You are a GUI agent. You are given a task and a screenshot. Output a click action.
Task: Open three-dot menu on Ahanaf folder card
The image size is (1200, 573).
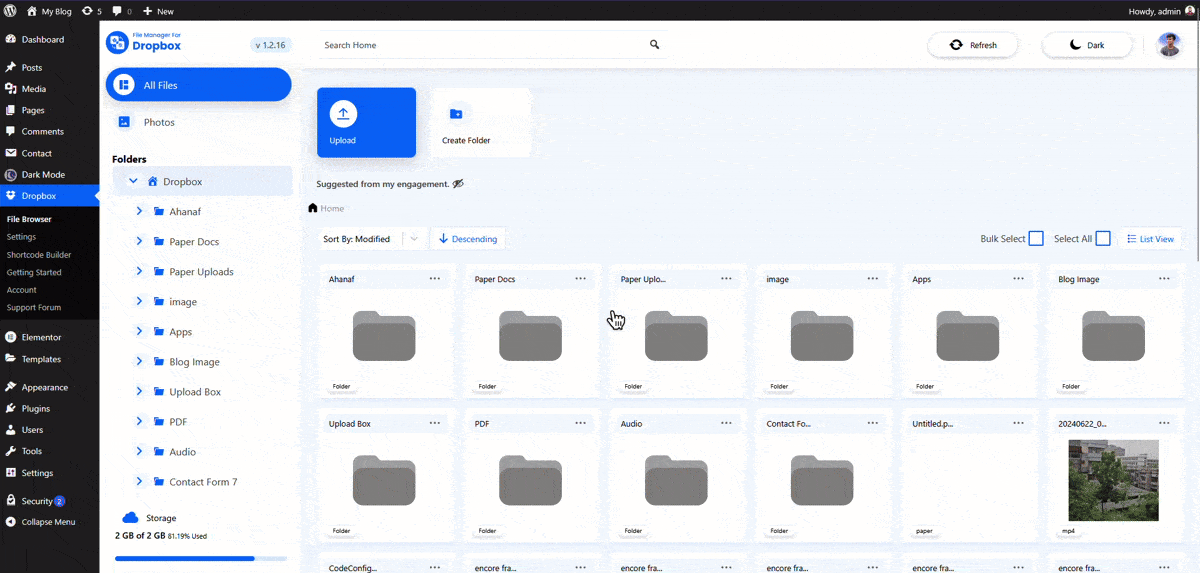pos(435,279)
